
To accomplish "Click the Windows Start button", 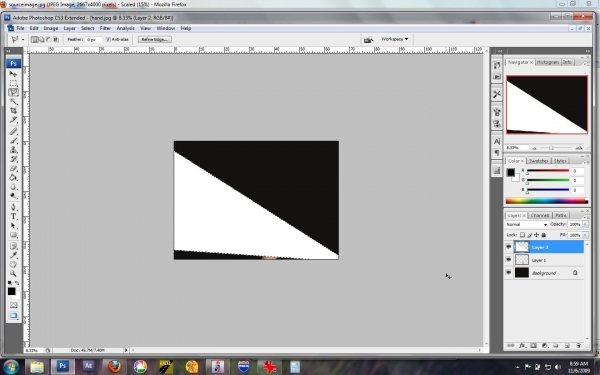I will [11, 367].
